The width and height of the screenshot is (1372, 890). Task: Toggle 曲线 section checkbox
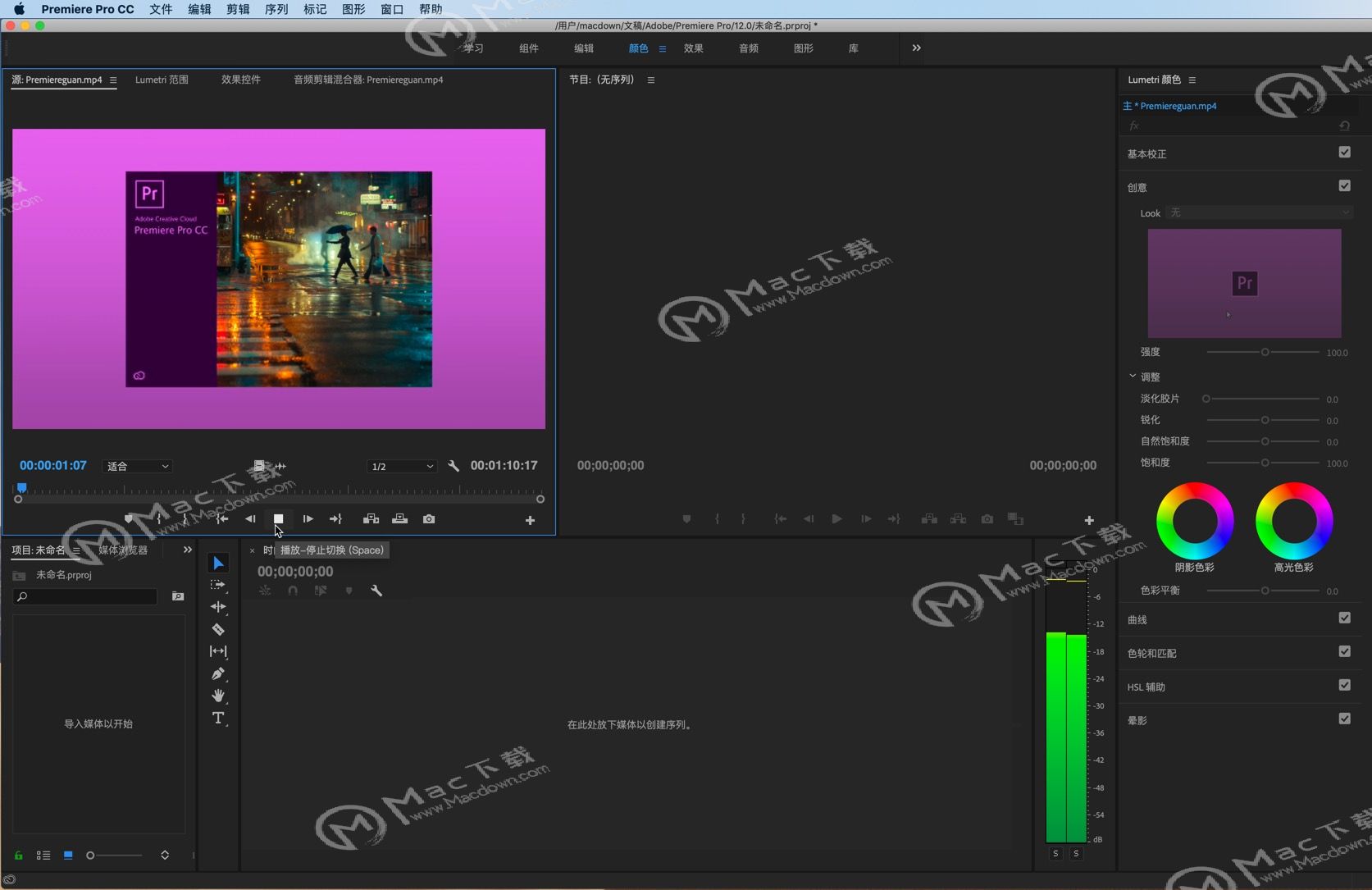click(x=1344, y=618)
